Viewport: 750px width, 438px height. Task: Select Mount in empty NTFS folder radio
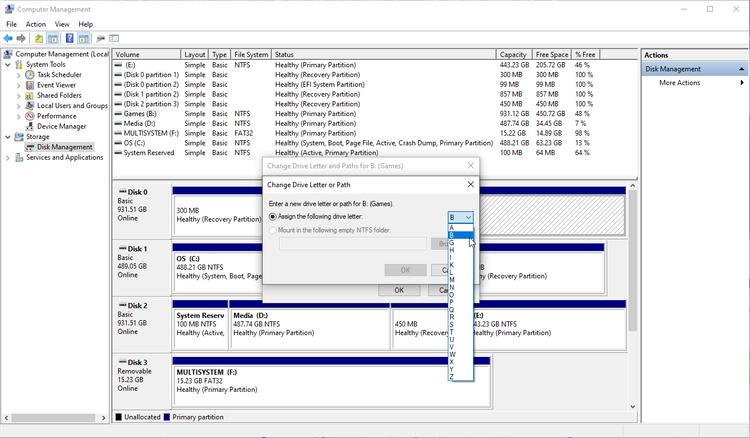click(x=273, y=230)
